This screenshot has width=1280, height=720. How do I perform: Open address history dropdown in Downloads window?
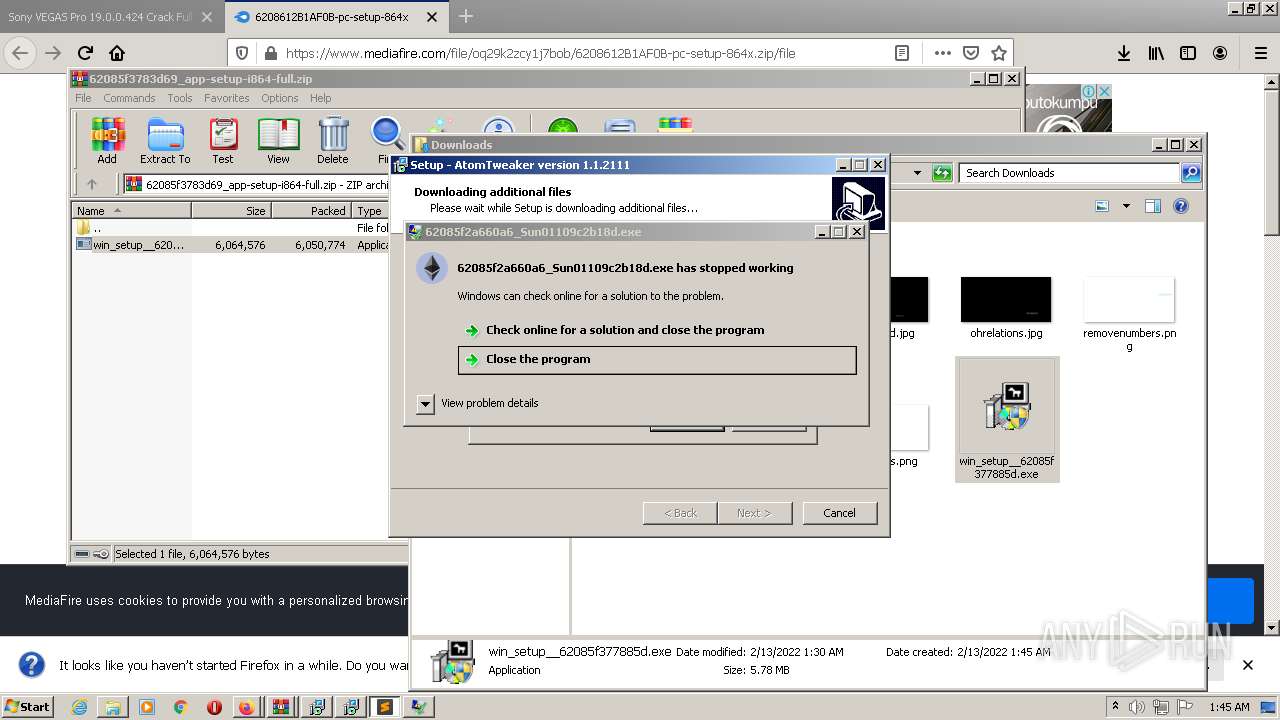(917, 173)
